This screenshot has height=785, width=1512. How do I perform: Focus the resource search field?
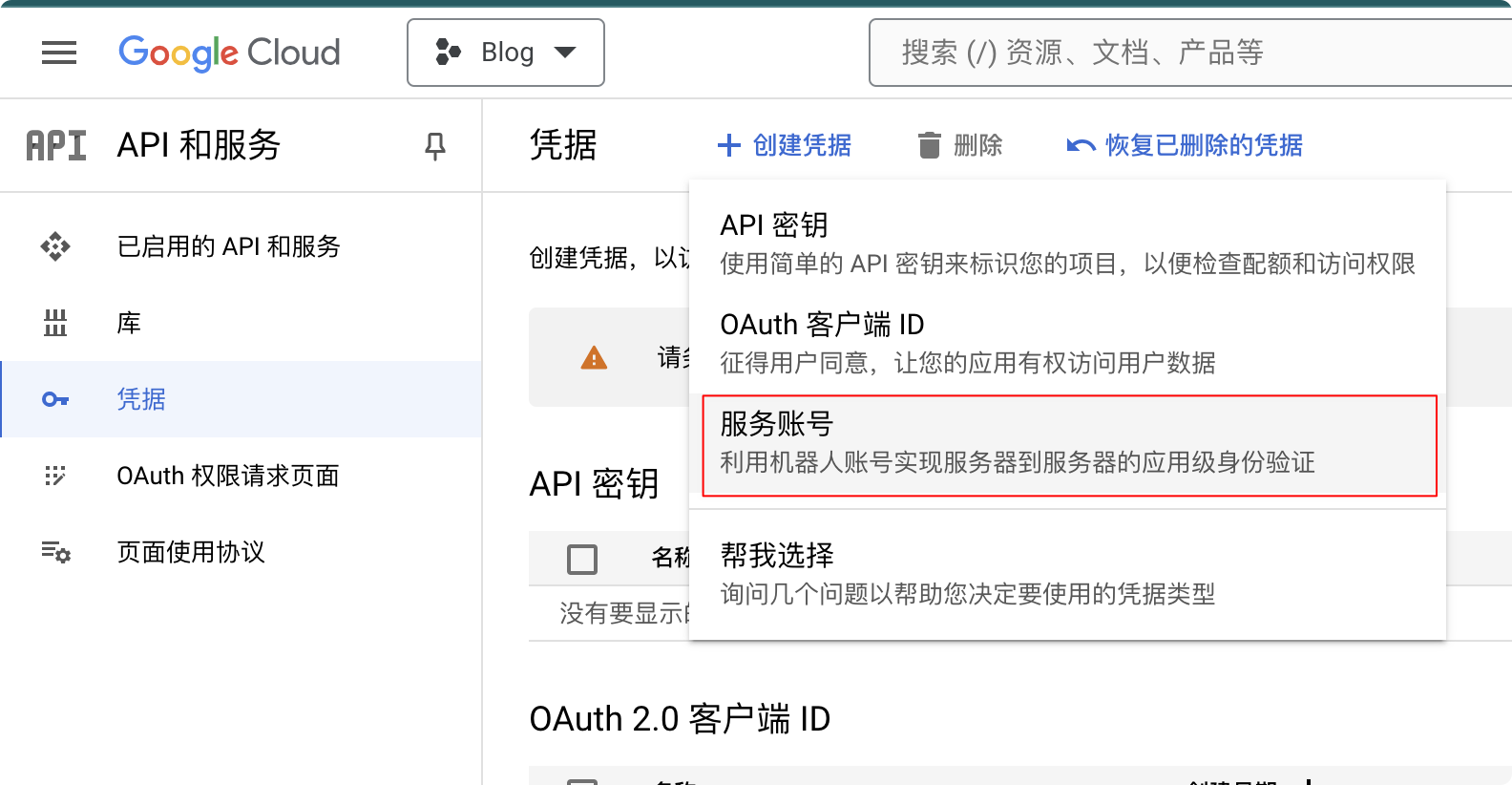click(x=1190, y=53)
